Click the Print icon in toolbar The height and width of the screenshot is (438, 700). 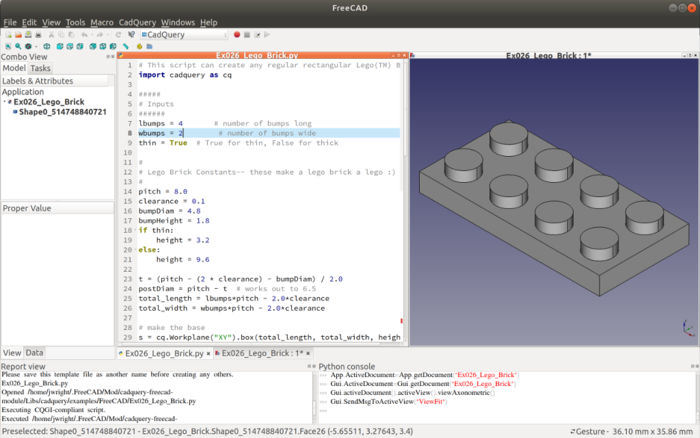tap(40, 34)
